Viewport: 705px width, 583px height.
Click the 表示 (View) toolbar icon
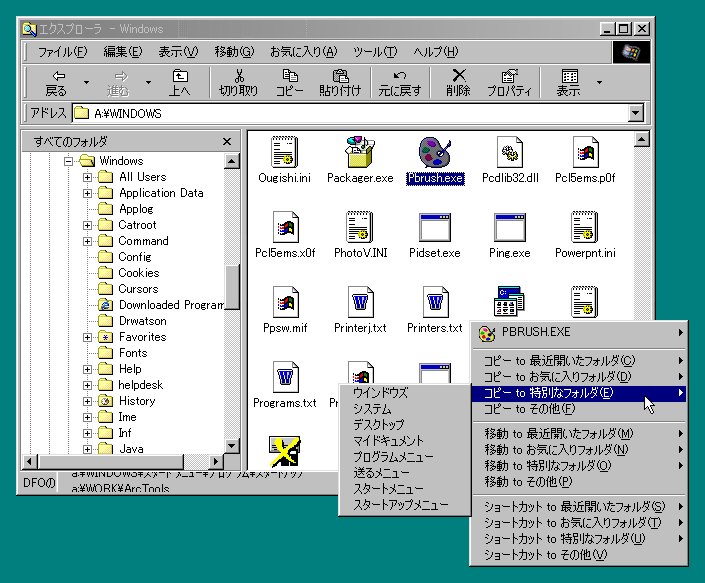click(569, 76)
